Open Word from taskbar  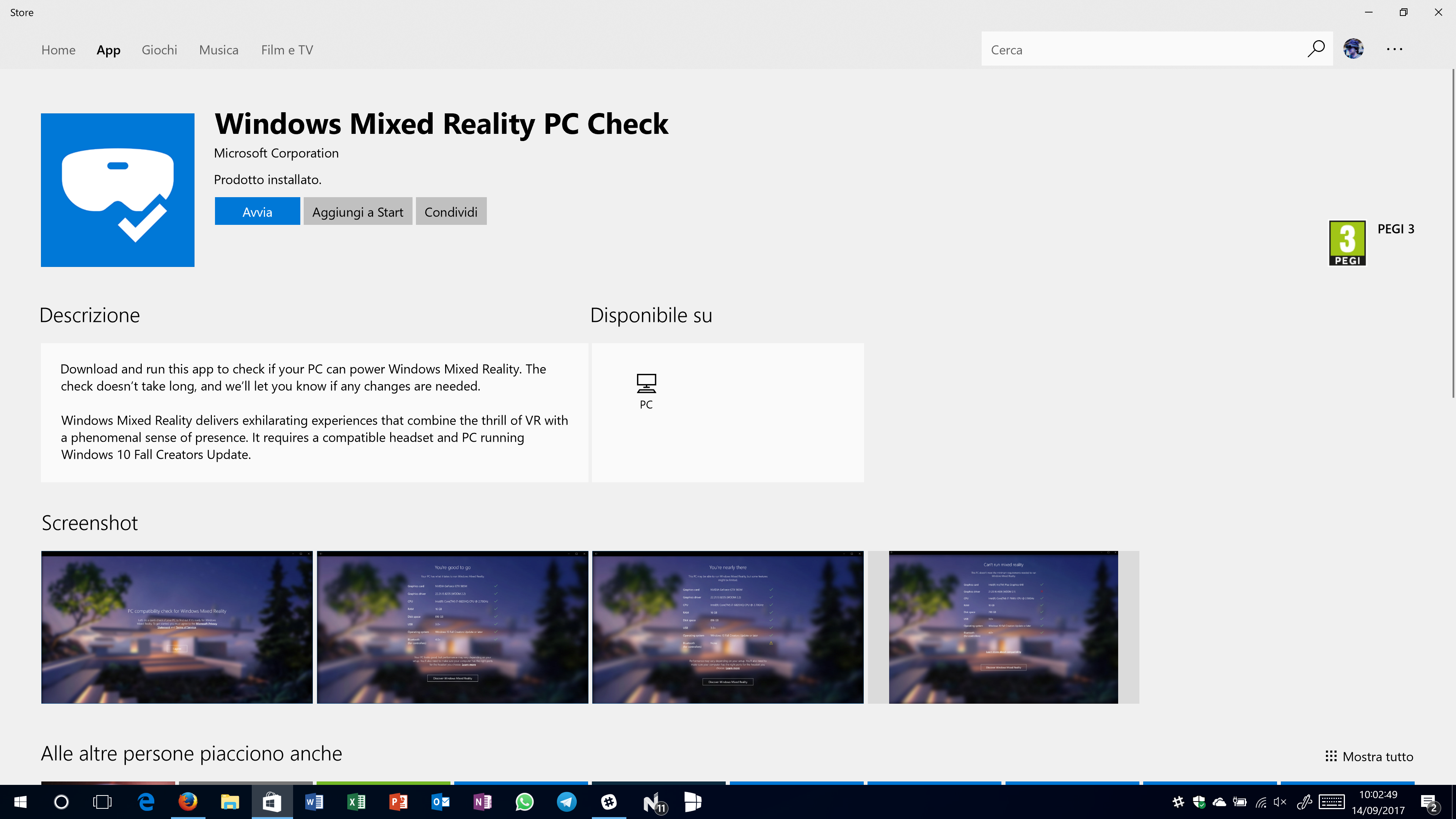click(314, 802)
